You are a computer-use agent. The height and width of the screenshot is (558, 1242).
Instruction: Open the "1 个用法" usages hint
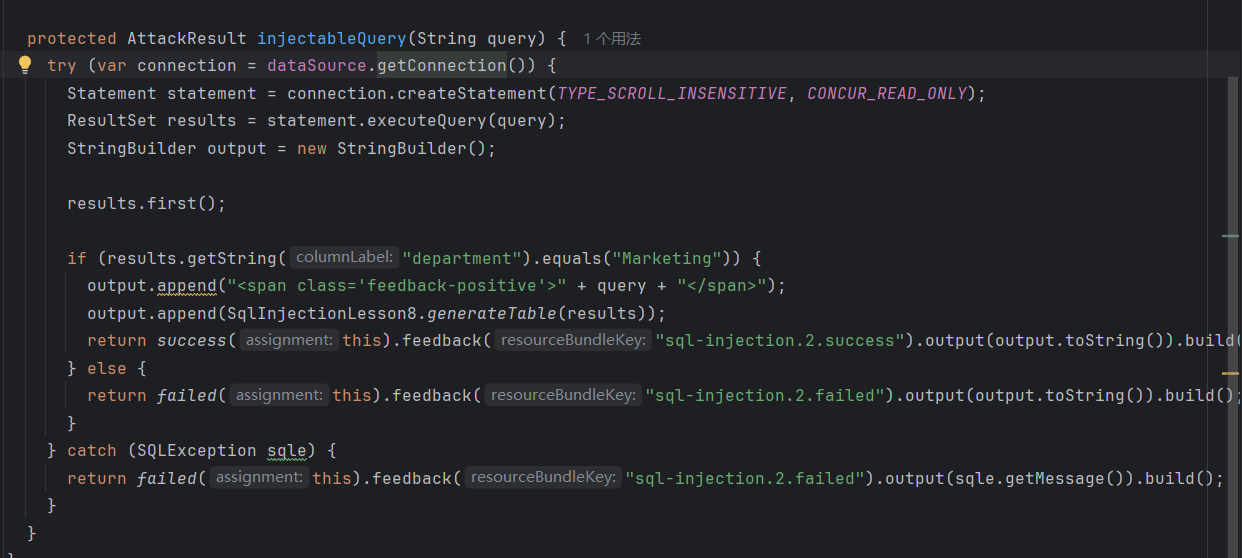click(611, 39)
